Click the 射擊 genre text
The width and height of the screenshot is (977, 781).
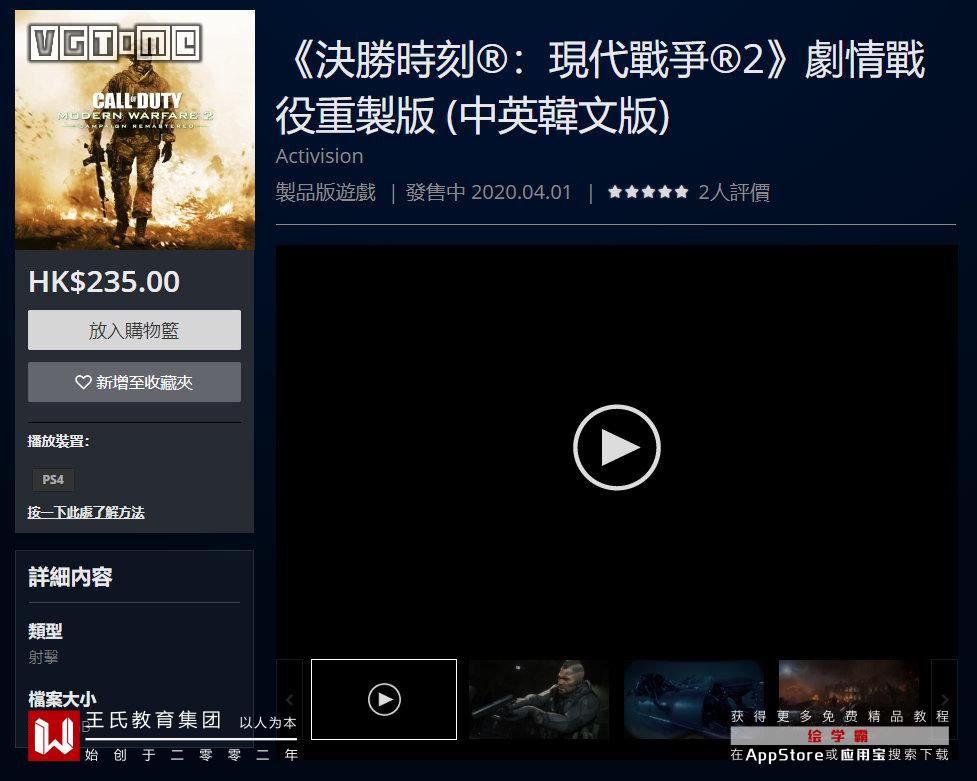pos(44,657)
